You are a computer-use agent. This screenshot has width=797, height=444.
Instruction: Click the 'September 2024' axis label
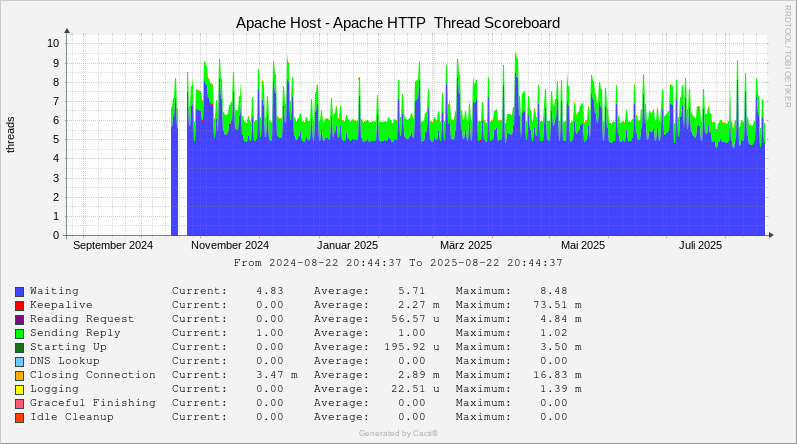point(113,245)
